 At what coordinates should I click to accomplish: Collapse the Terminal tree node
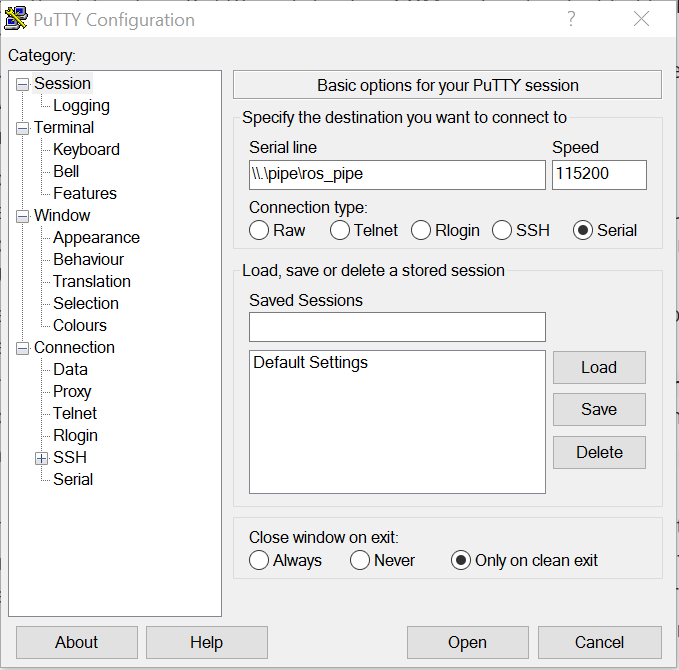click(x=22, y=128)
